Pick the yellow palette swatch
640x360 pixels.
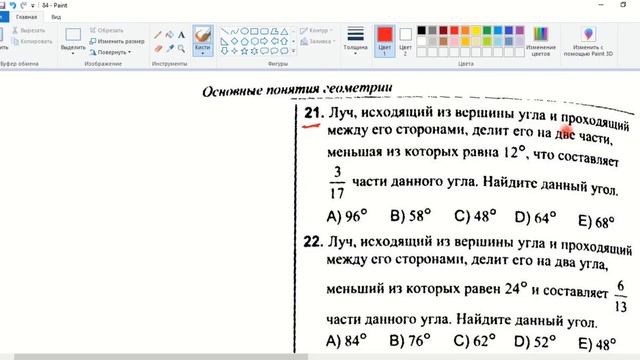point(476,30)
